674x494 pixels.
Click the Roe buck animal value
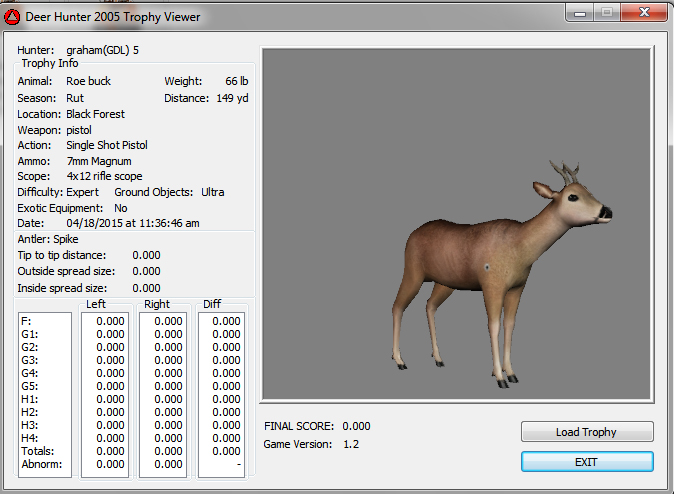[x=89, y=81]
